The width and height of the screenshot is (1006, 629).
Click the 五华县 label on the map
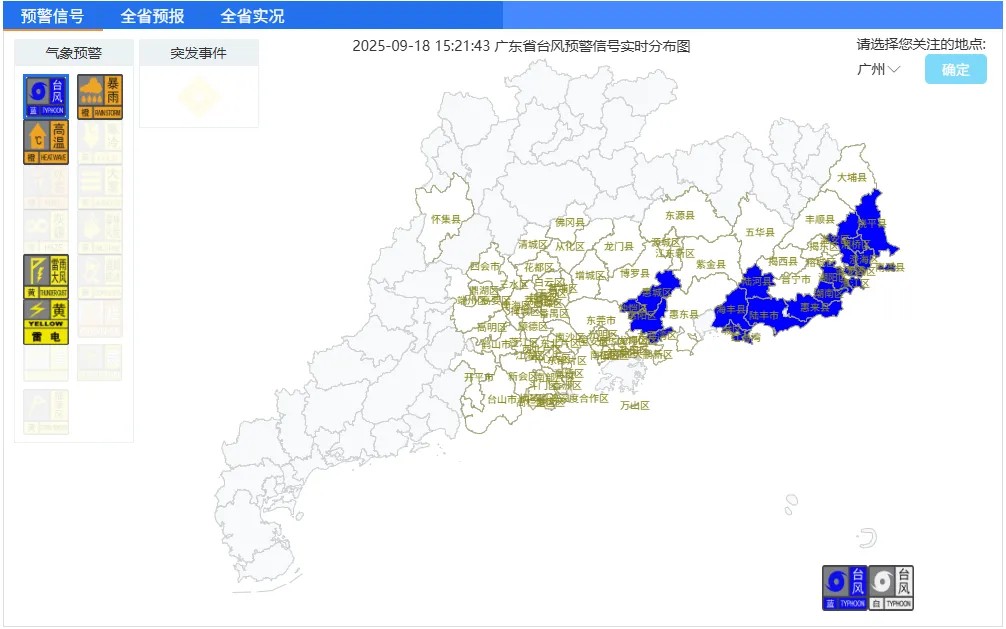click(760, 232)
